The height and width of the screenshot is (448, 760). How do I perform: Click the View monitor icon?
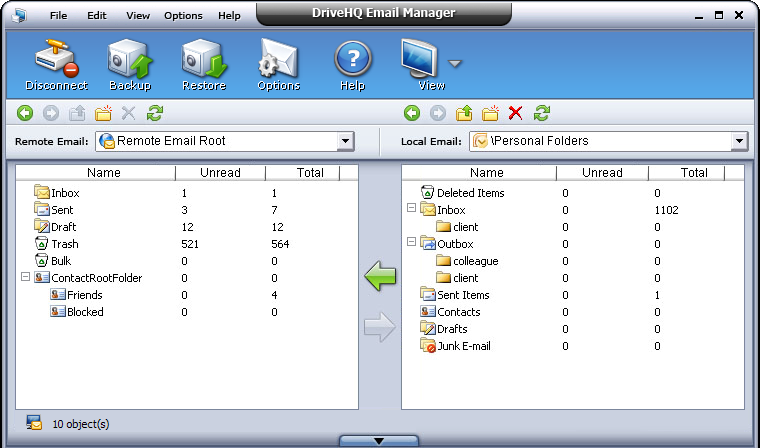pos(423,60)
